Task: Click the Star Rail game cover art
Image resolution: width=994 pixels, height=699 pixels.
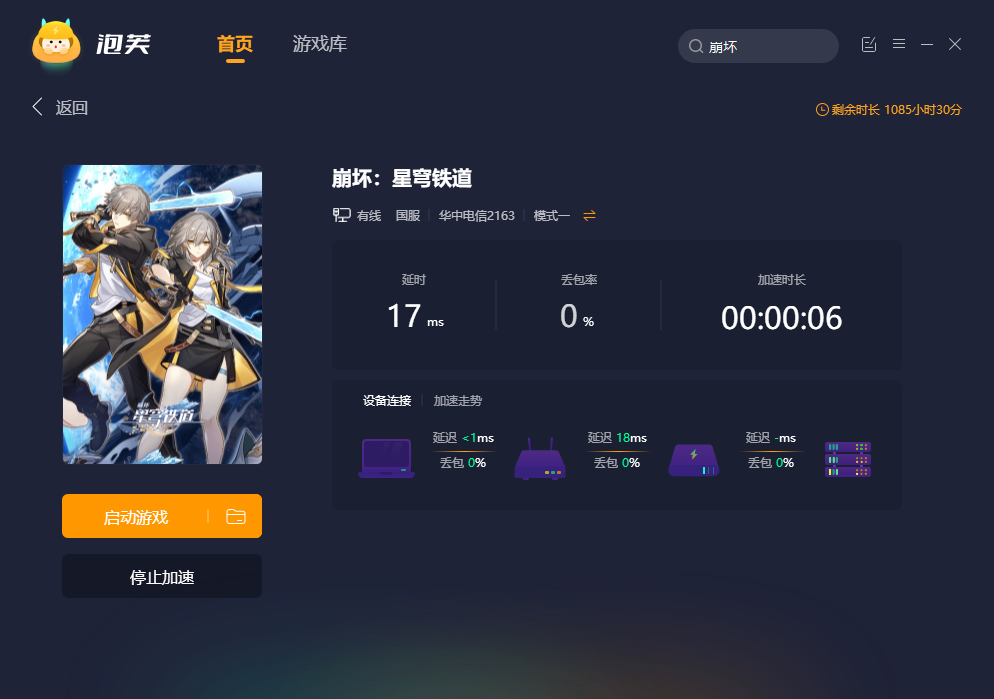Action: (162, 314)
